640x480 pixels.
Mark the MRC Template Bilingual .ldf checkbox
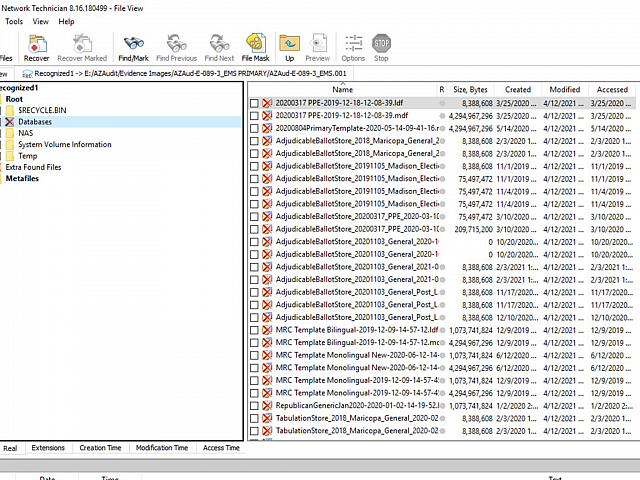coord(254,330)
